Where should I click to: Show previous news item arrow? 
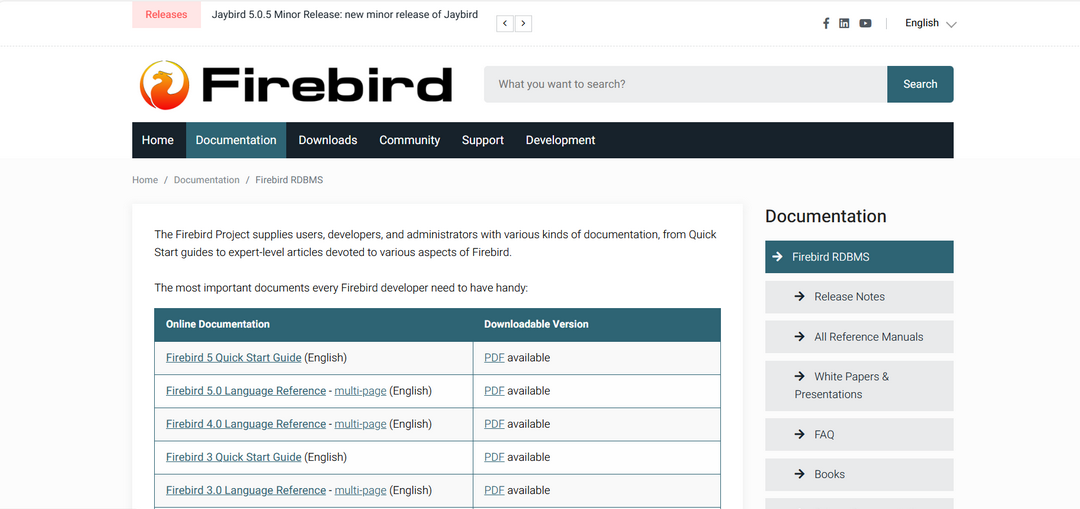point(505,23)
